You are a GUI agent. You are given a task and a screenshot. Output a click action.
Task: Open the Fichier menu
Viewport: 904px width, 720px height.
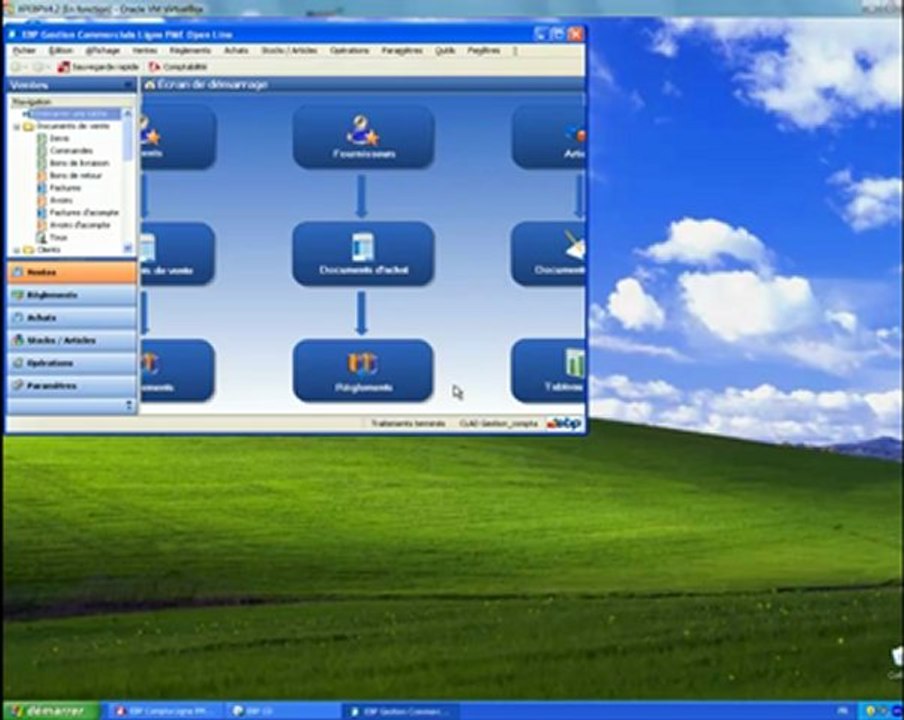click(24, 51)
